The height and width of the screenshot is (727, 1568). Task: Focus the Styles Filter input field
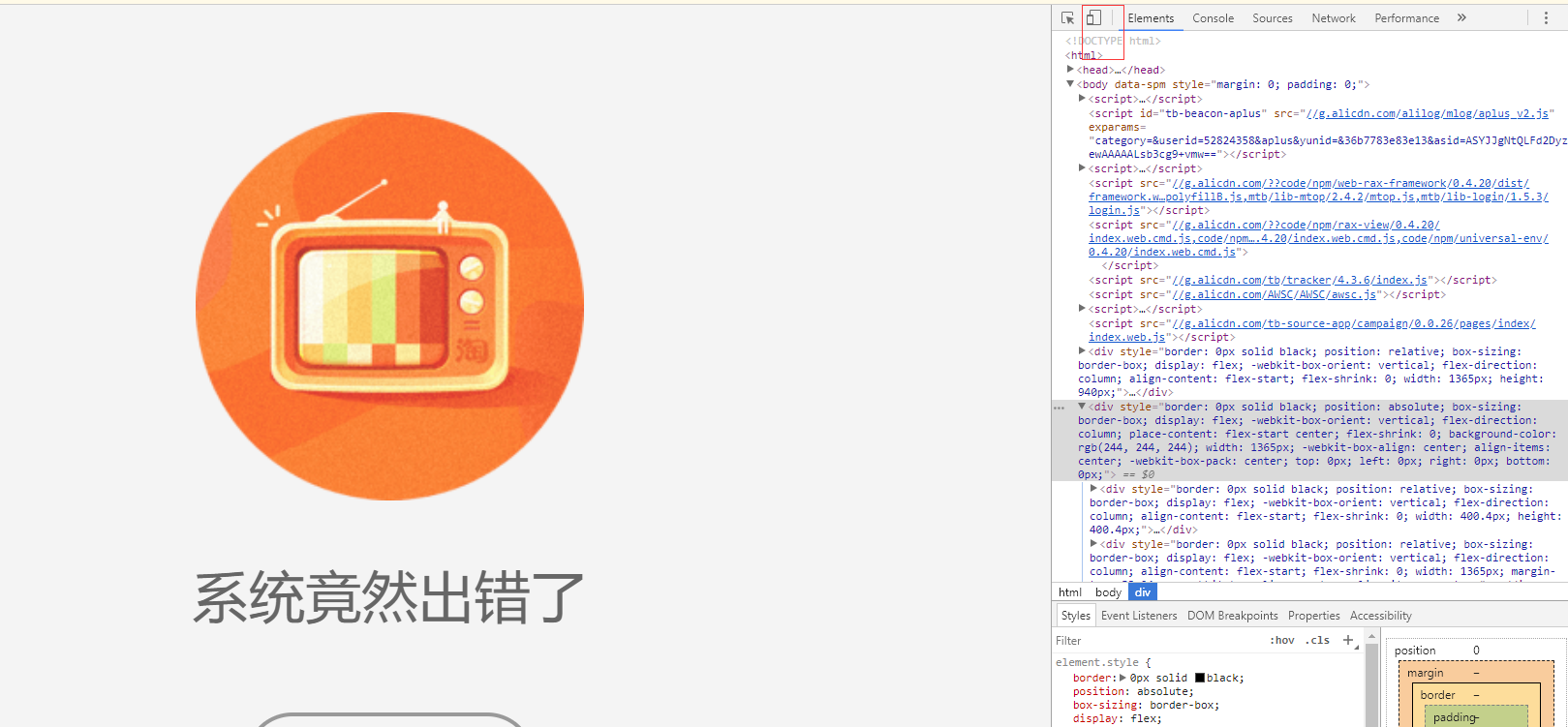pos(1157,641)
